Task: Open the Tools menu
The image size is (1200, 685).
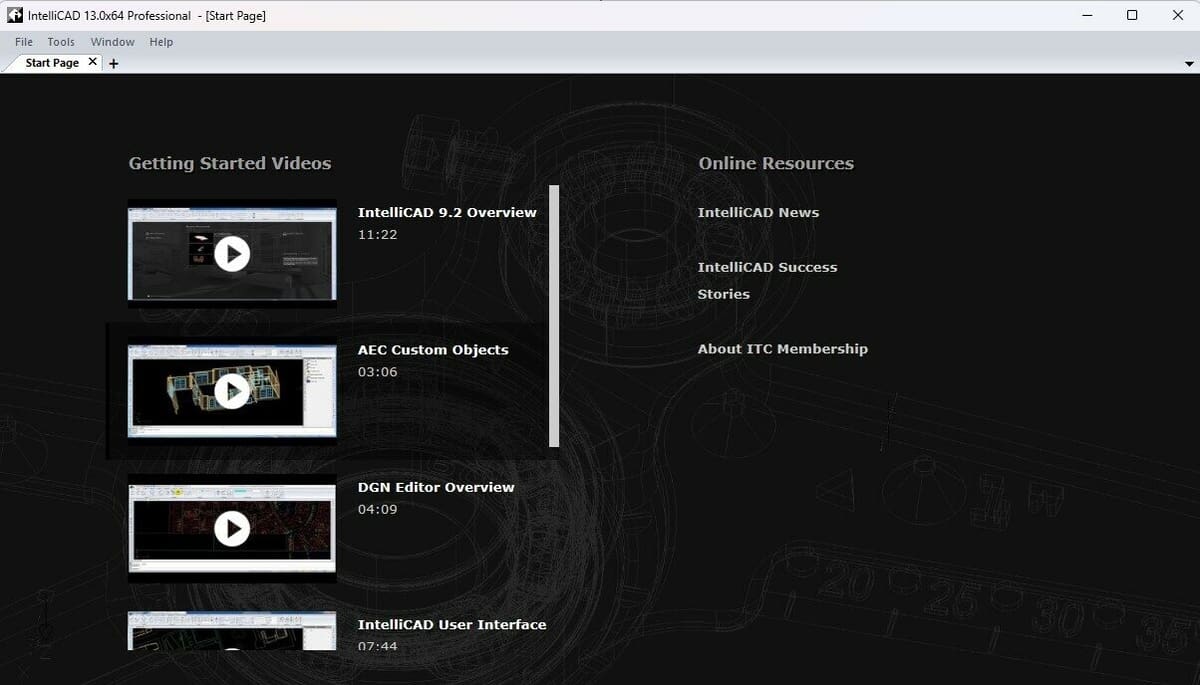Action: click(61, 42)
